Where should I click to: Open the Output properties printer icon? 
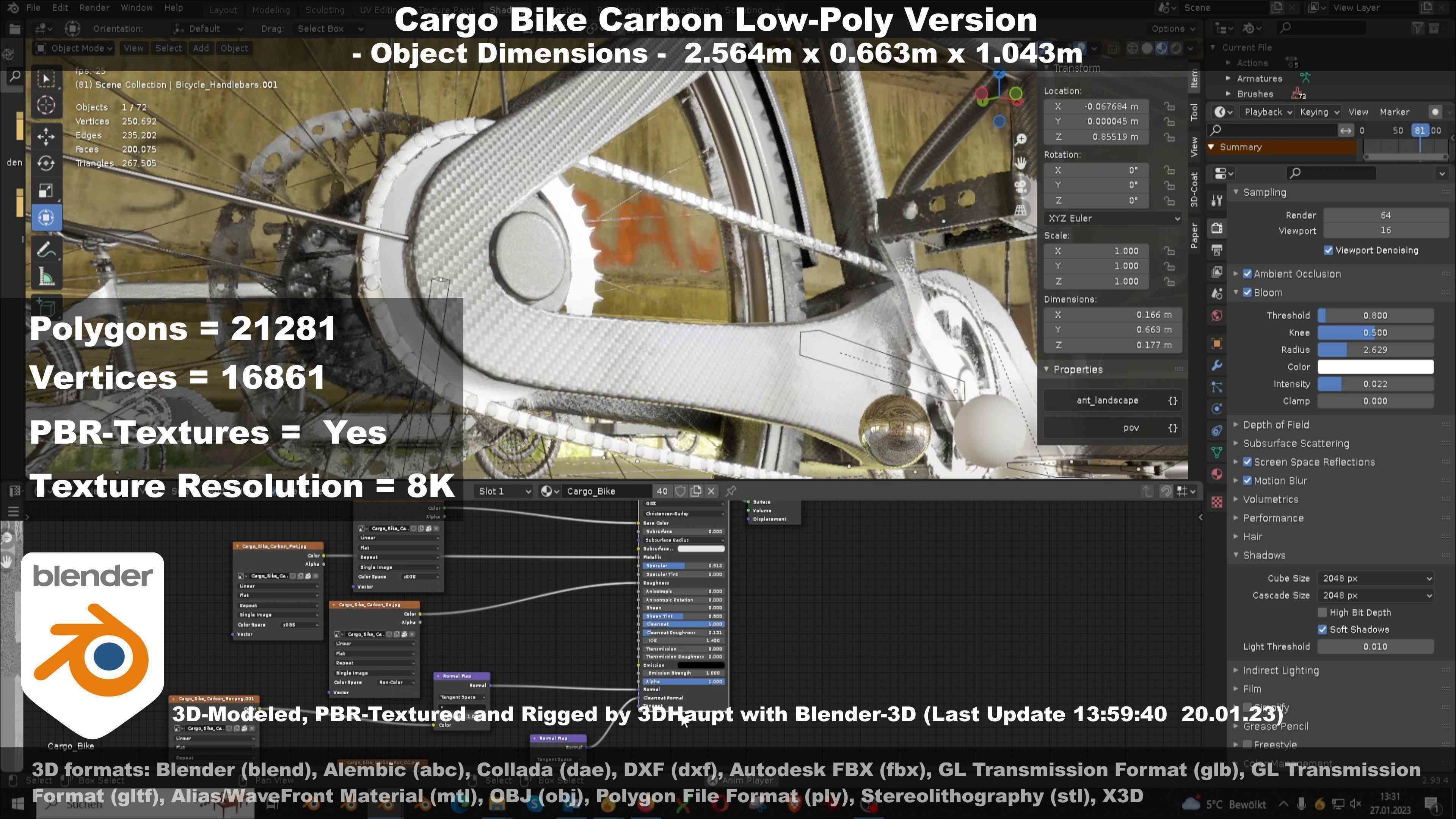tap(1217, 250)
